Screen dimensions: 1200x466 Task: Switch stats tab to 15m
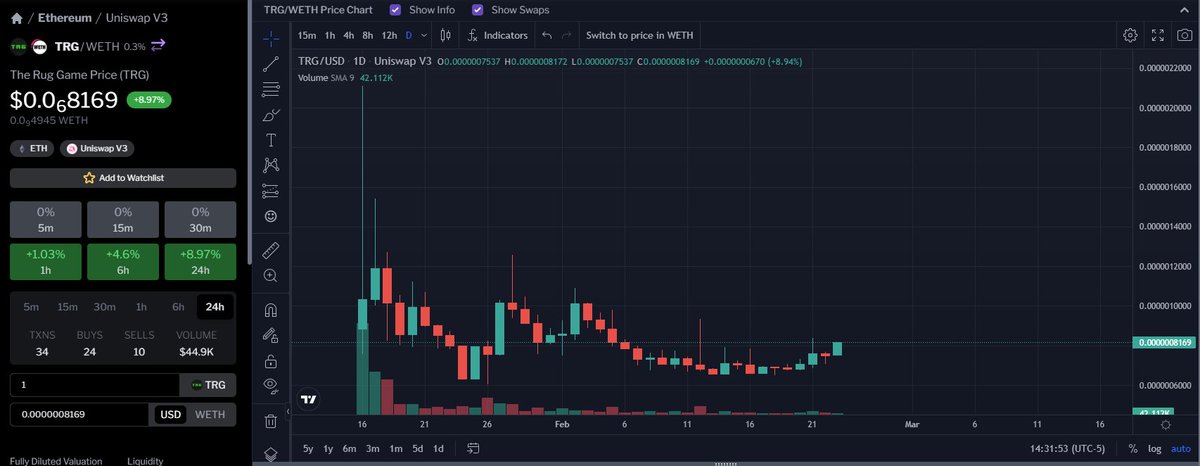coord(67,306)
